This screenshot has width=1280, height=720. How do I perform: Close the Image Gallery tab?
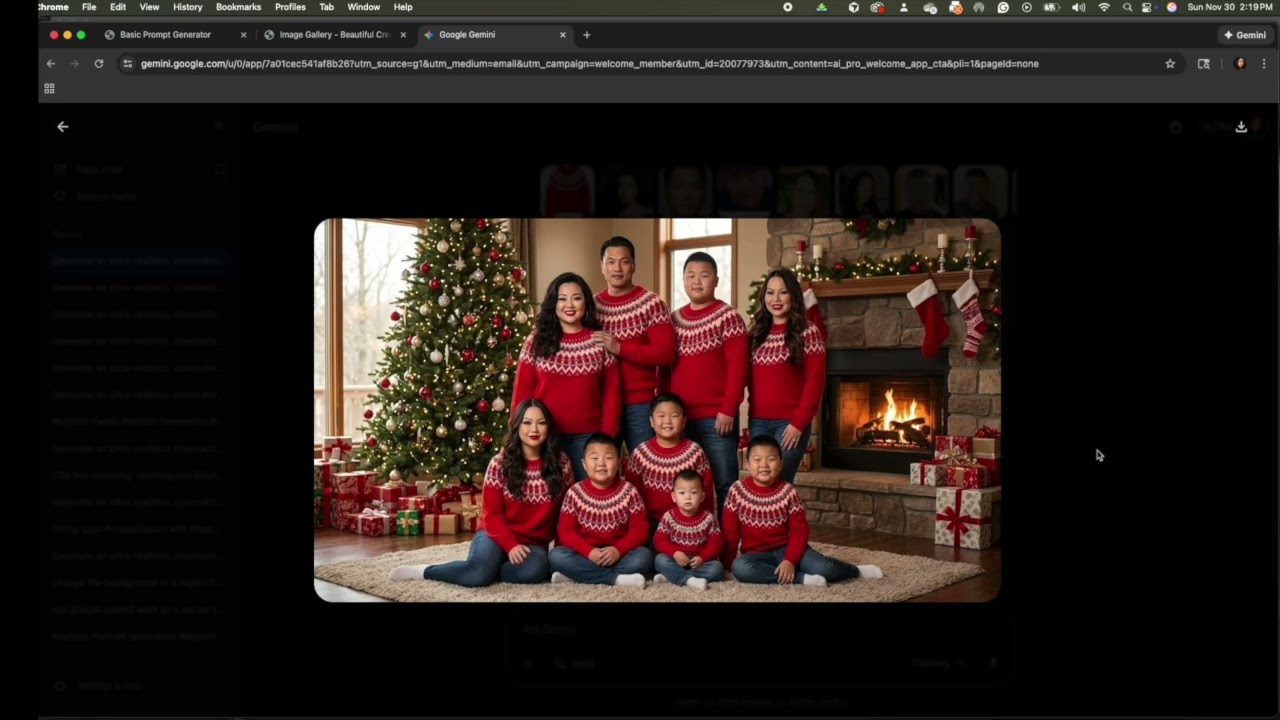coord(403,35)
